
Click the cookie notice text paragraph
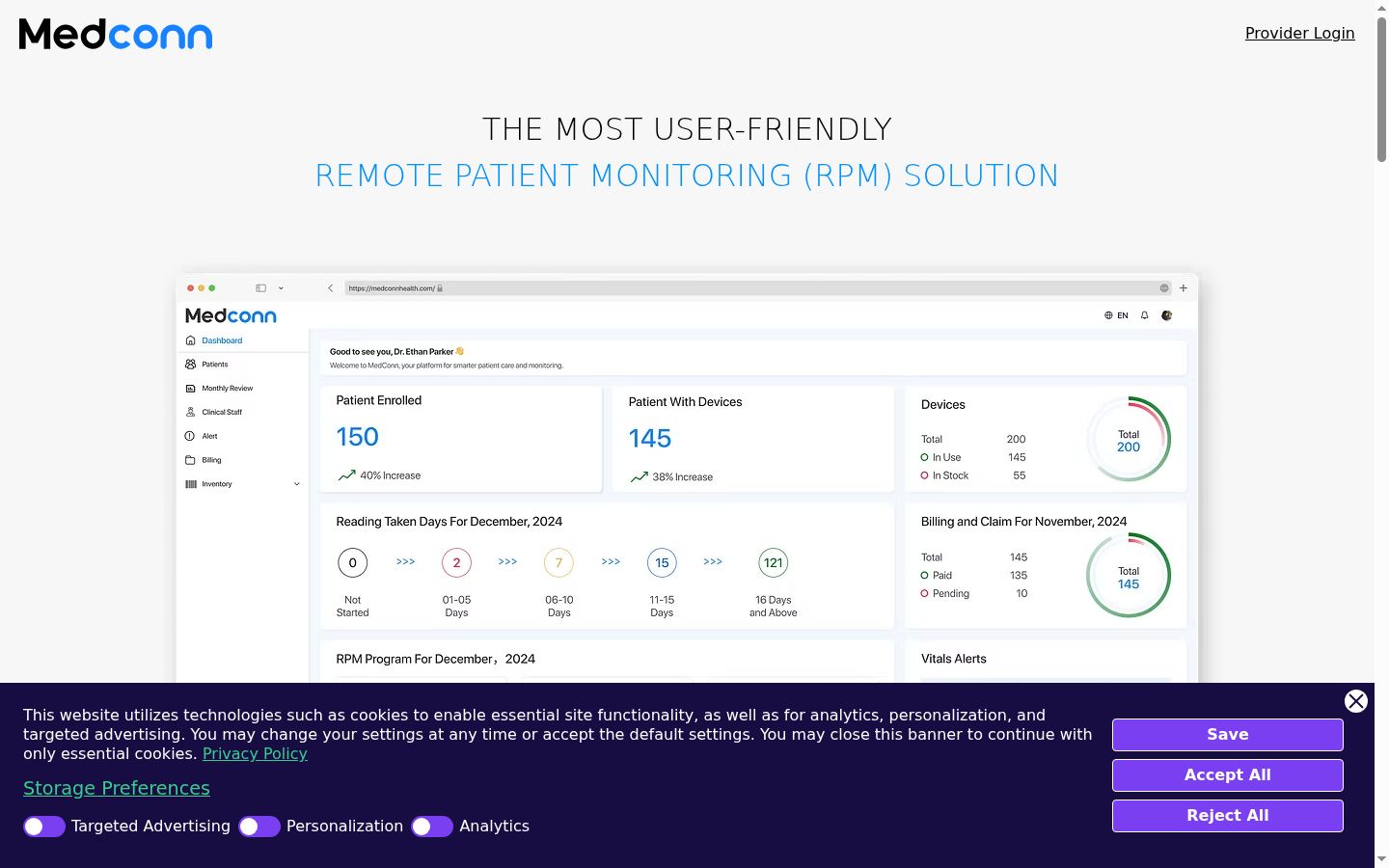coord(558,735)
